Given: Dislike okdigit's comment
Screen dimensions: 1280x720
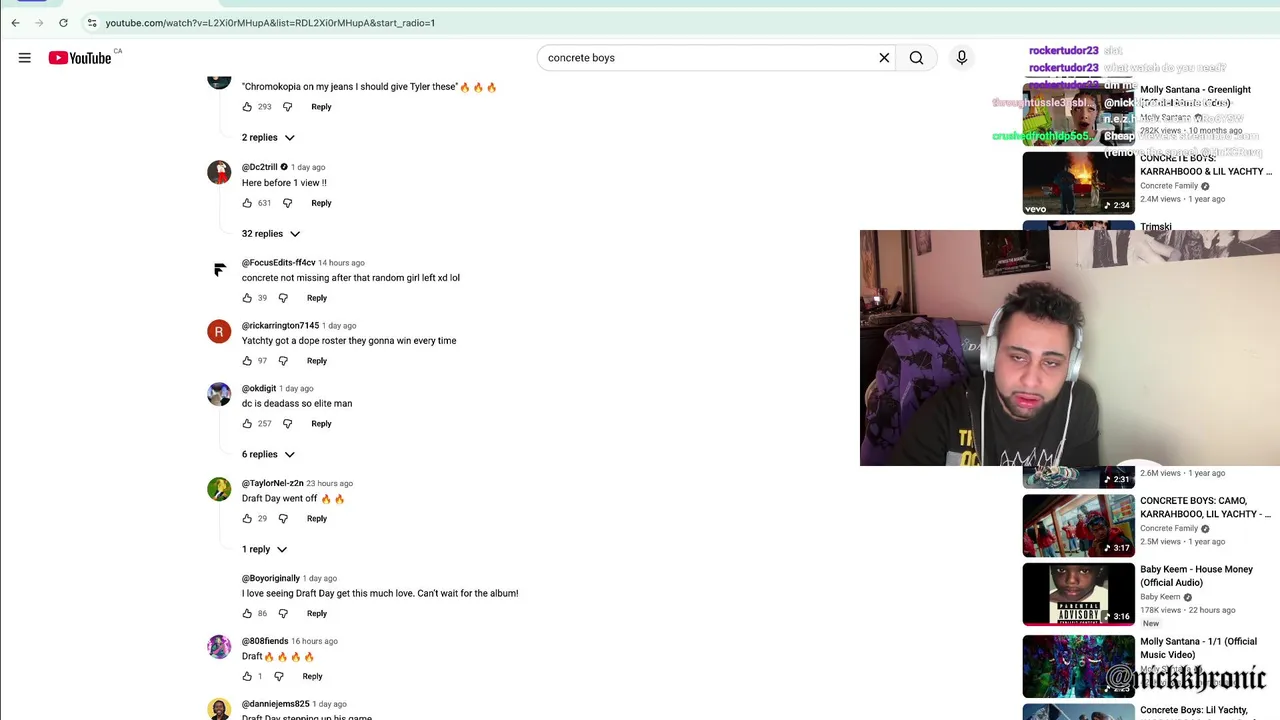Looking at the screenshot, I should coord(287,424).
